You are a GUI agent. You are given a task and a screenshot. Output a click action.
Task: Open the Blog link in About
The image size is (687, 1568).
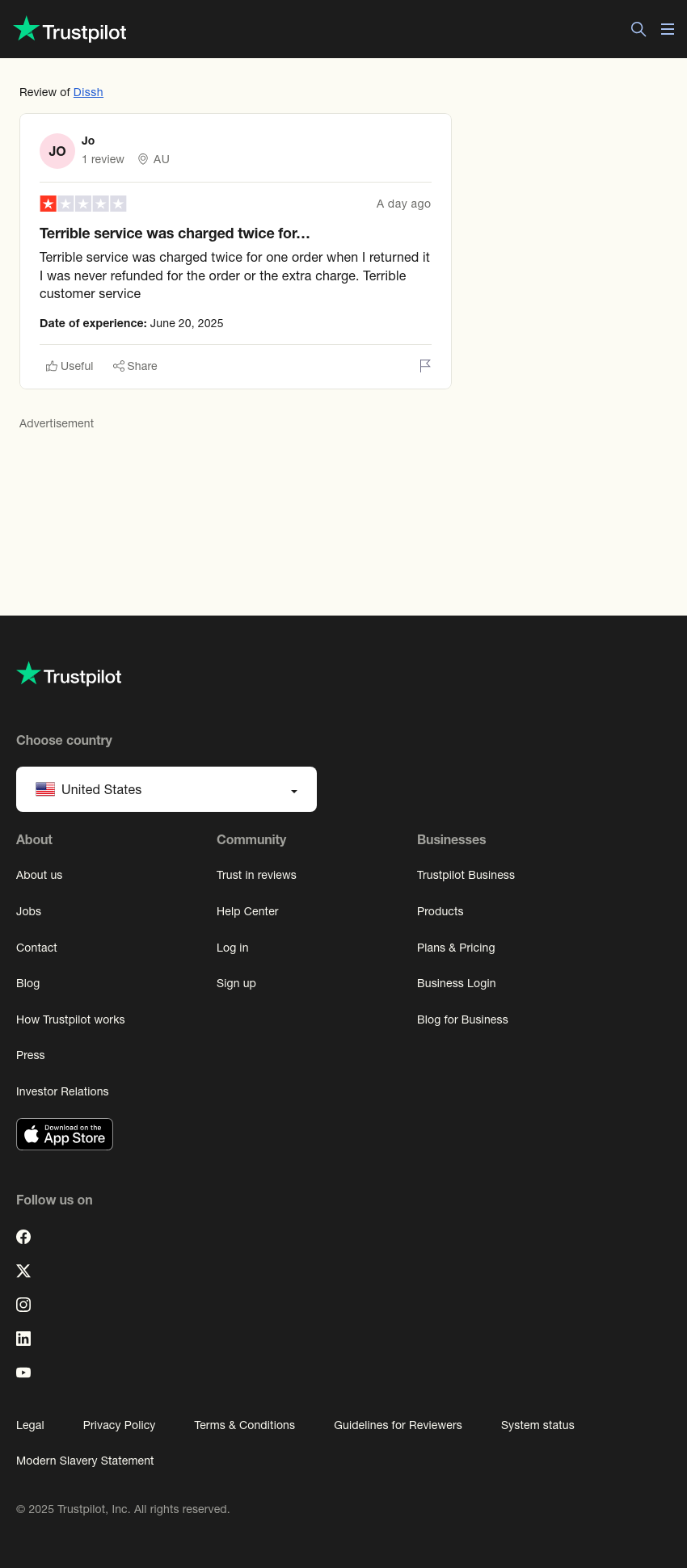[27, 983]
